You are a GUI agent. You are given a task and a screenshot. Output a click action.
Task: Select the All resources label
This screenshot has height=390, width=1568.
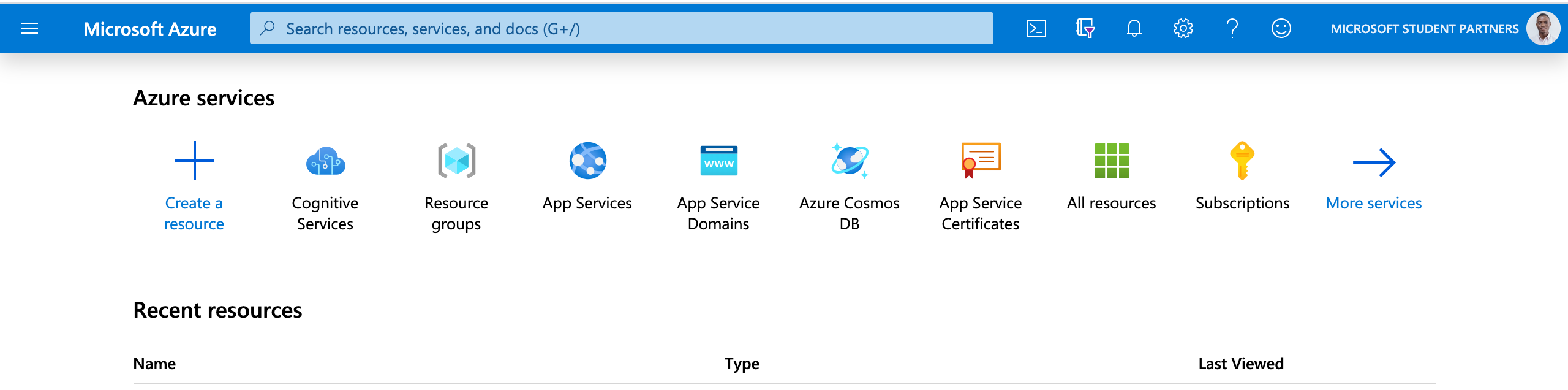click(x=1112, y=203)
